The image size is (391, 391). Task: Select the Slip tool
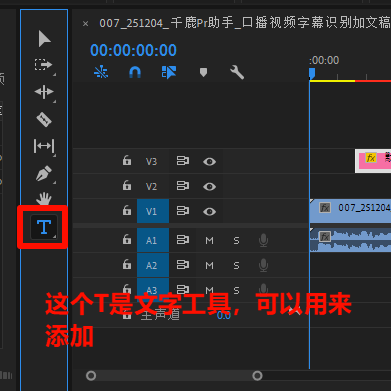pos(44,146)
